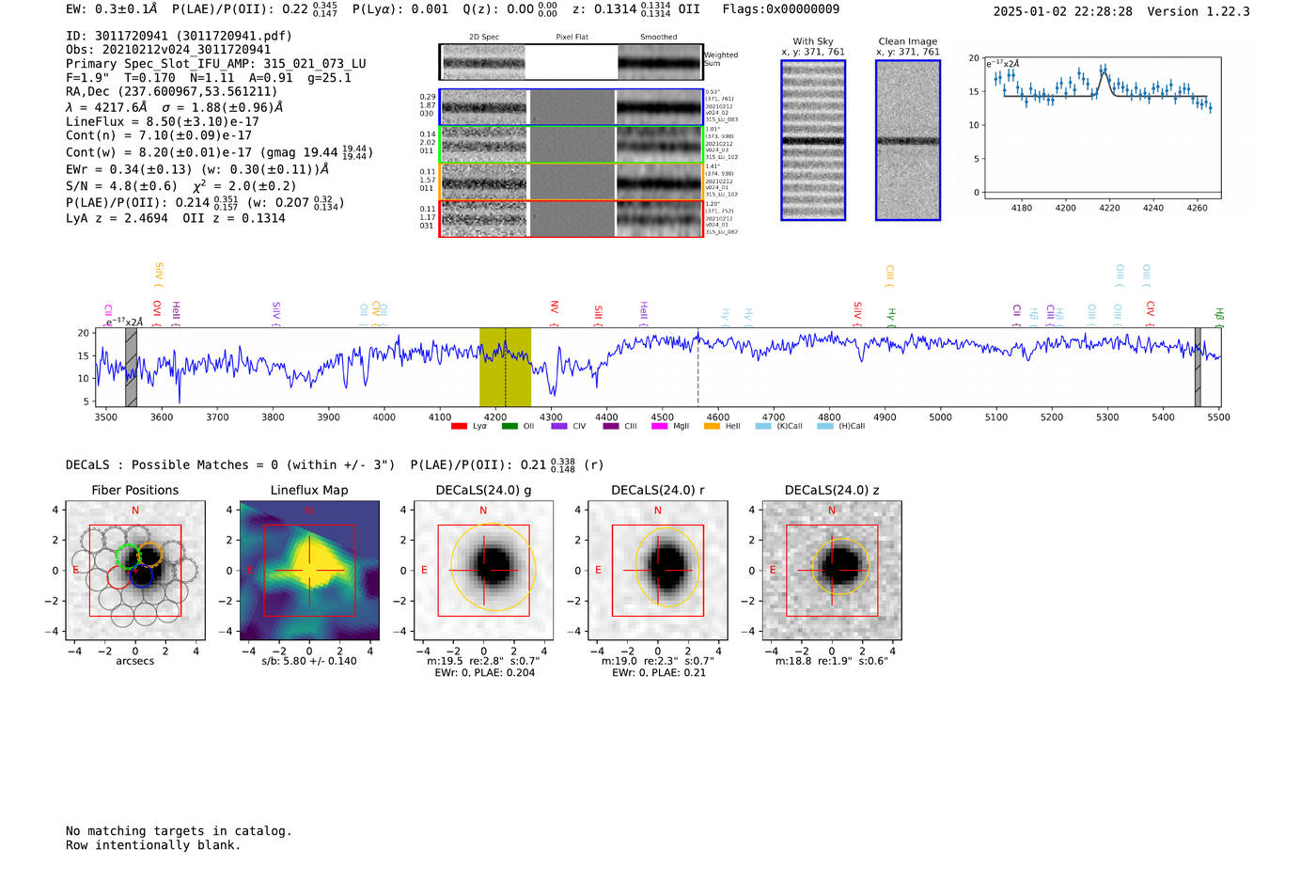The width and height of the screenshot is (1316, 896).
Task: Click the gray hatched band near 3550
Action: click(132, 367)
